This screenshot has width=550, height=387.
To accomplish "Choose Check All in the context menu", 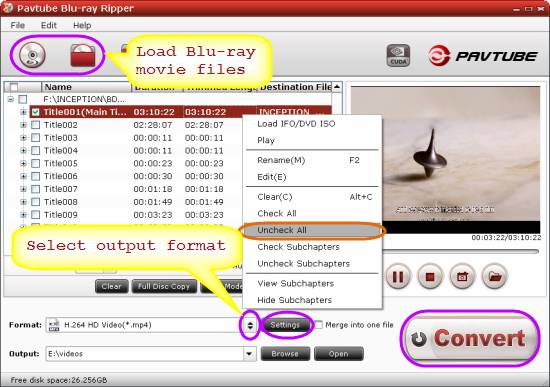I will pos(312,213).
